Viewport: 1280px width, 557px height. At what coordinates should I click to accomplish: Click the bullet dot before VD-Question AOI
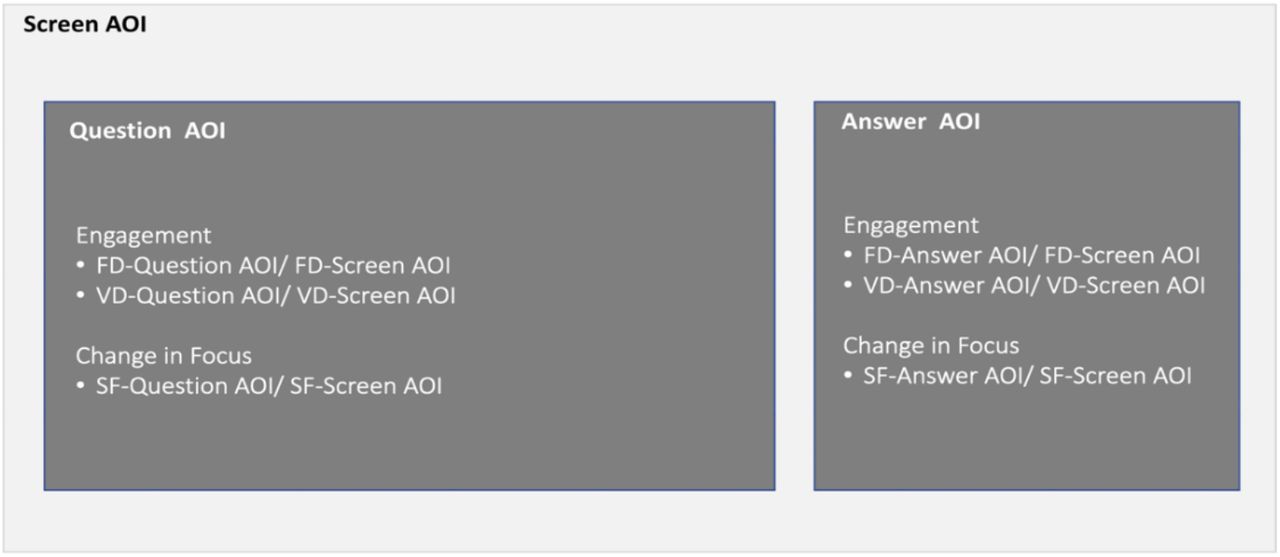81,297
